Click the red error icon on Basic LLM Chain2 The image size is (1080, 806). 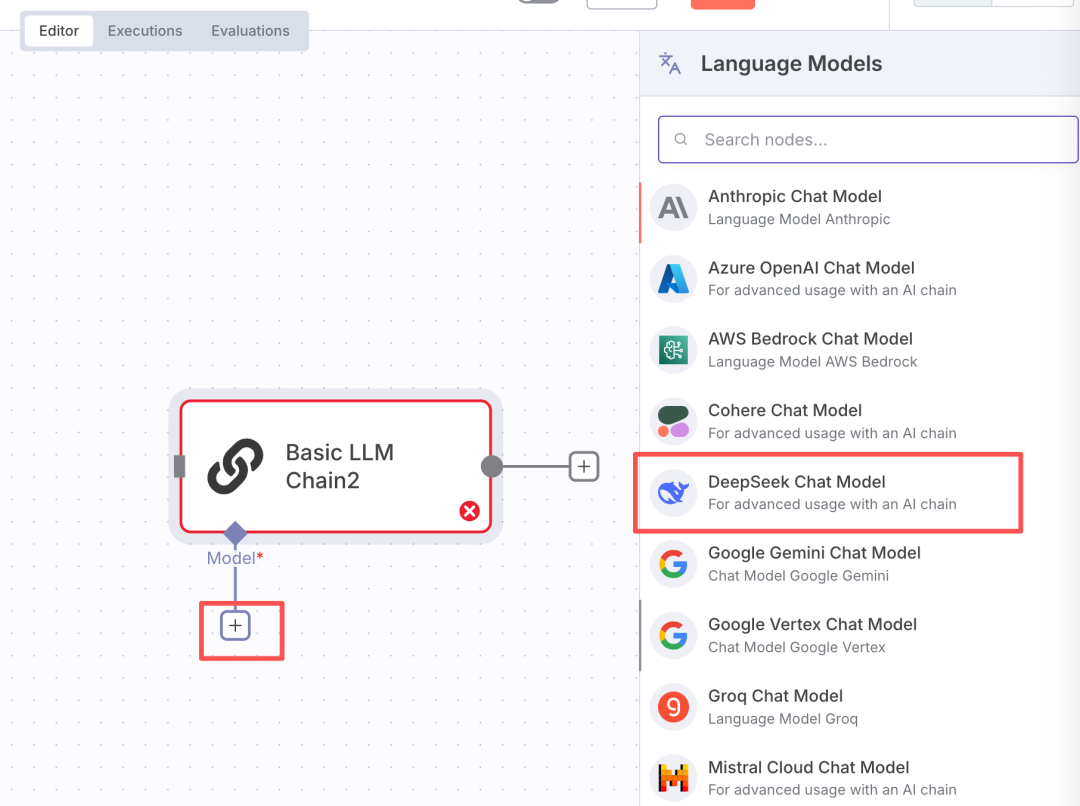(470, 511)
